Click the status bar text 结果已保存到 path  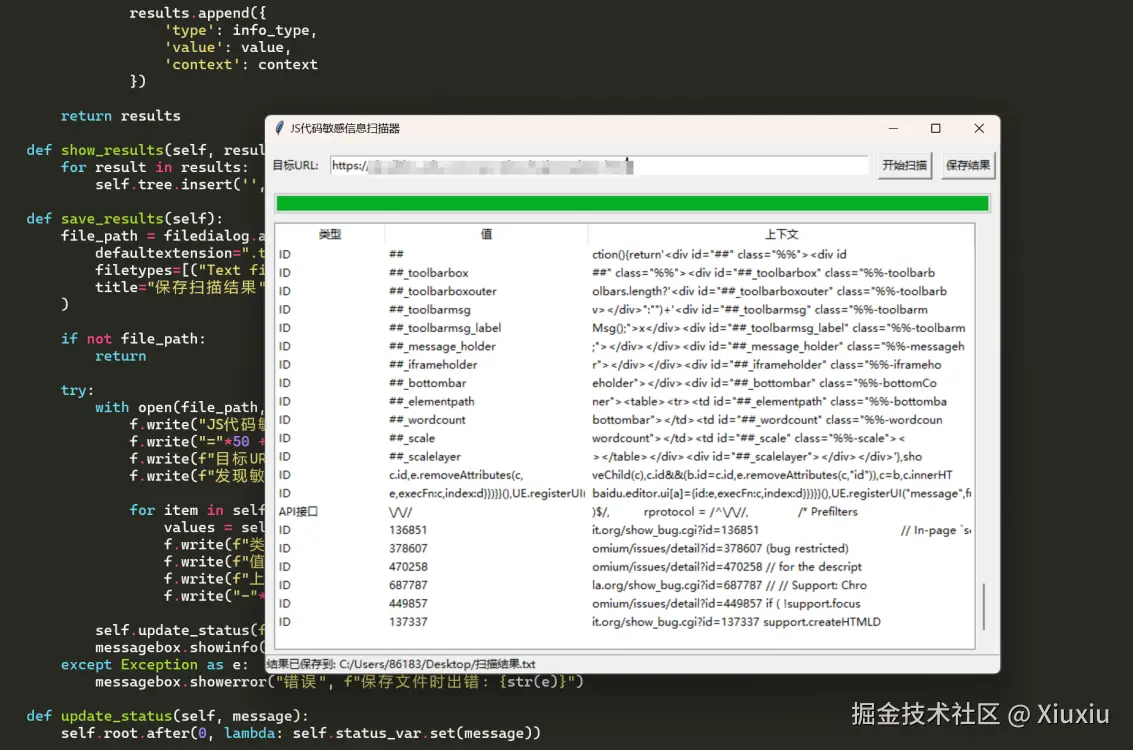coord(401,664)
